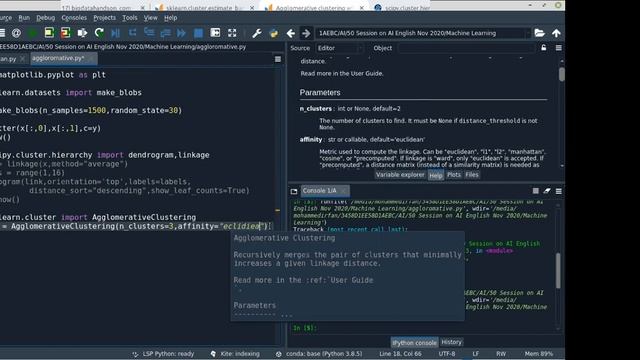Run cell and advance to next

point(65,33)
